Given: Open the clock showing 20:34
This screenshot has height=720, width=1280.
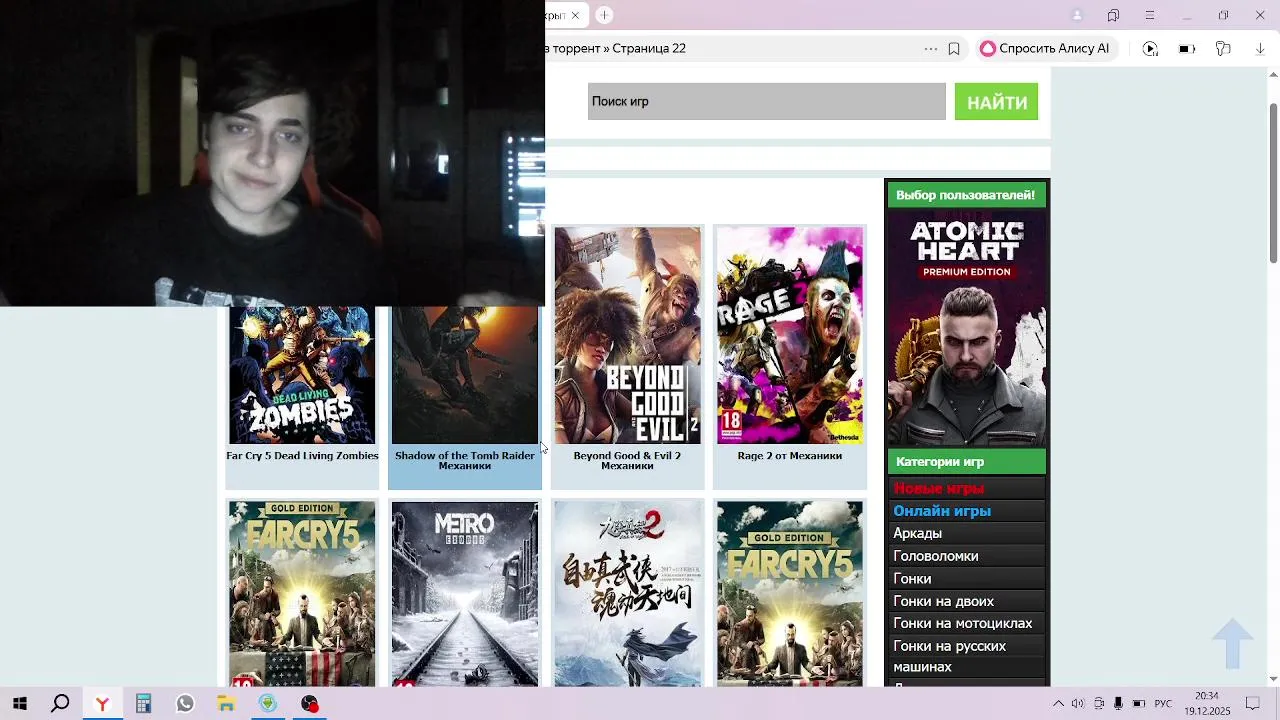Looking at the screenshot, I should pos(1207,704).
